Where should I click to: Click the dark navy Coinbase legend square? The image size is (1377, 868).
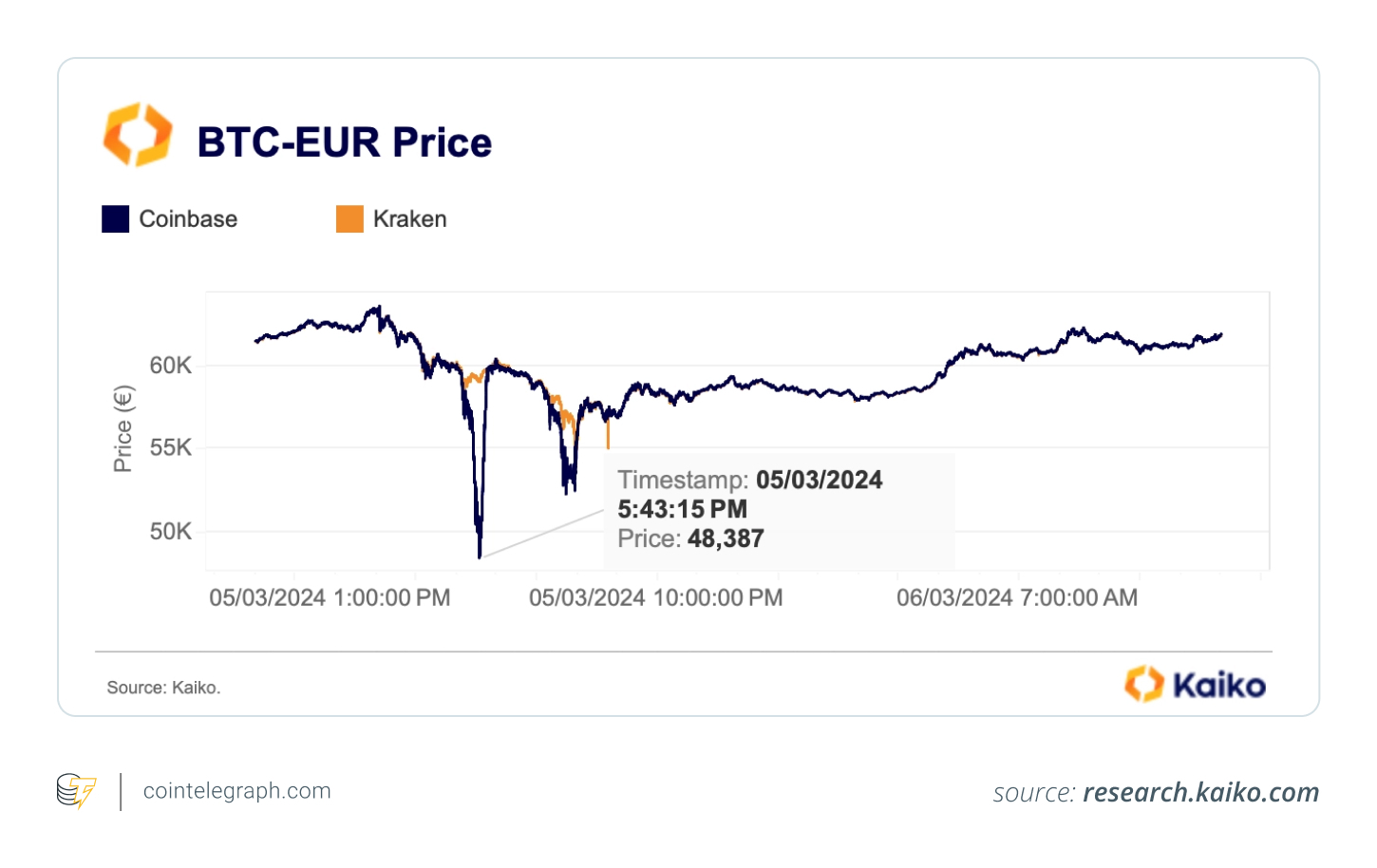(x=116, y=219)
